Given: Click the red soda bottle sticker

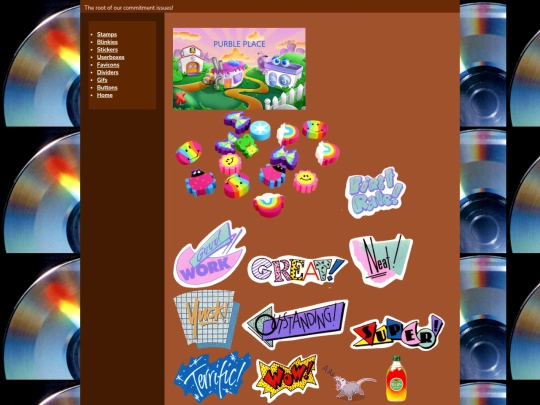Looking at the screenshot, I should (396, 378).
